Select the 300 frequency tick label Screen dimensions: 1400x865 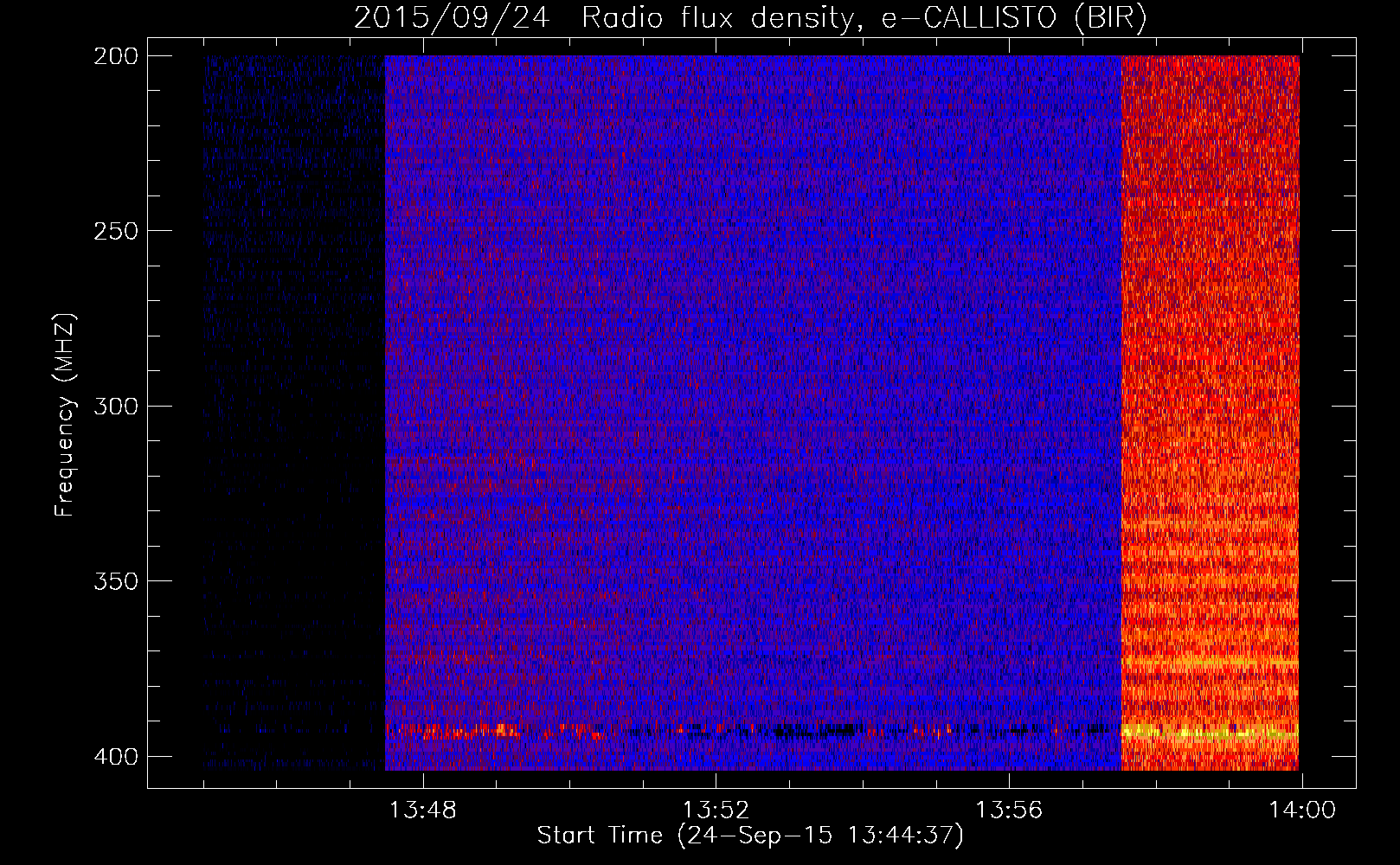(x=115, y=407)
